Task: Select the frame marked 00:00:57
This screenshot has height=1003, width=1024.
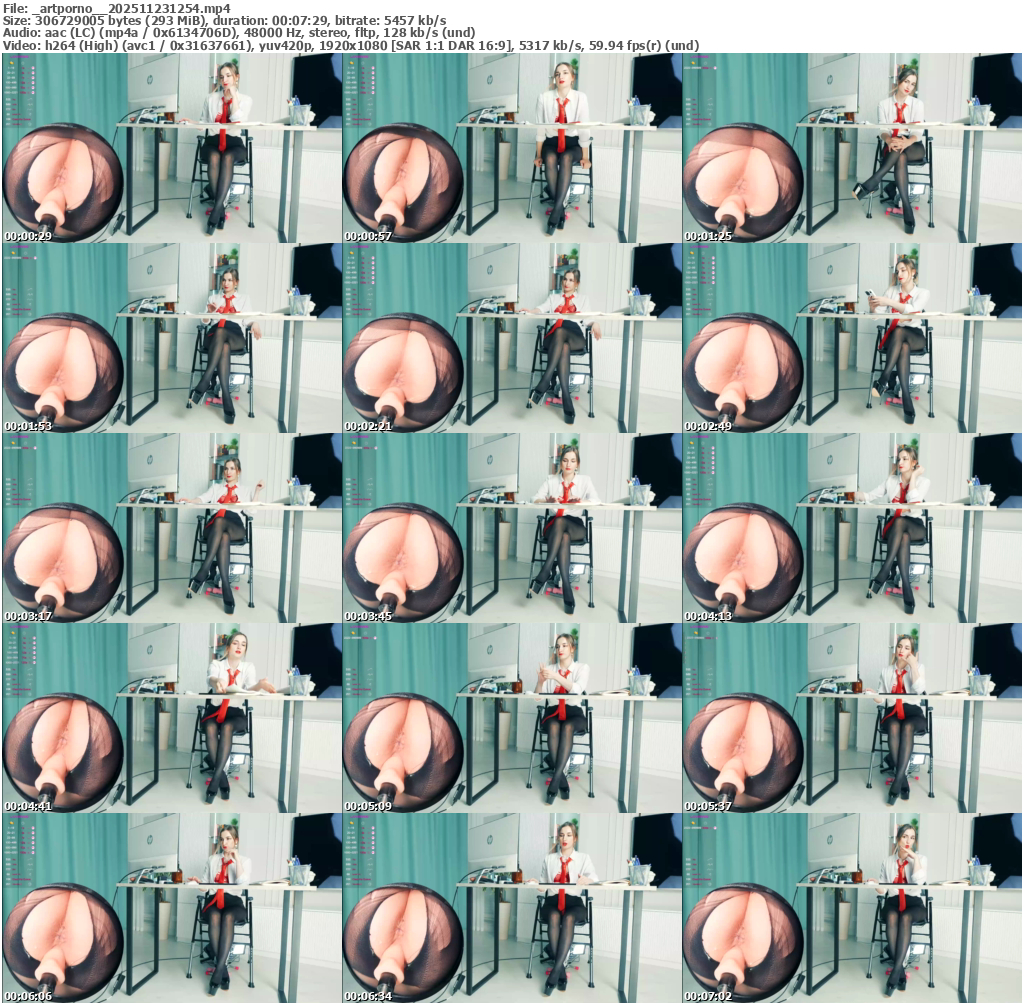Action: pos(512,148)
